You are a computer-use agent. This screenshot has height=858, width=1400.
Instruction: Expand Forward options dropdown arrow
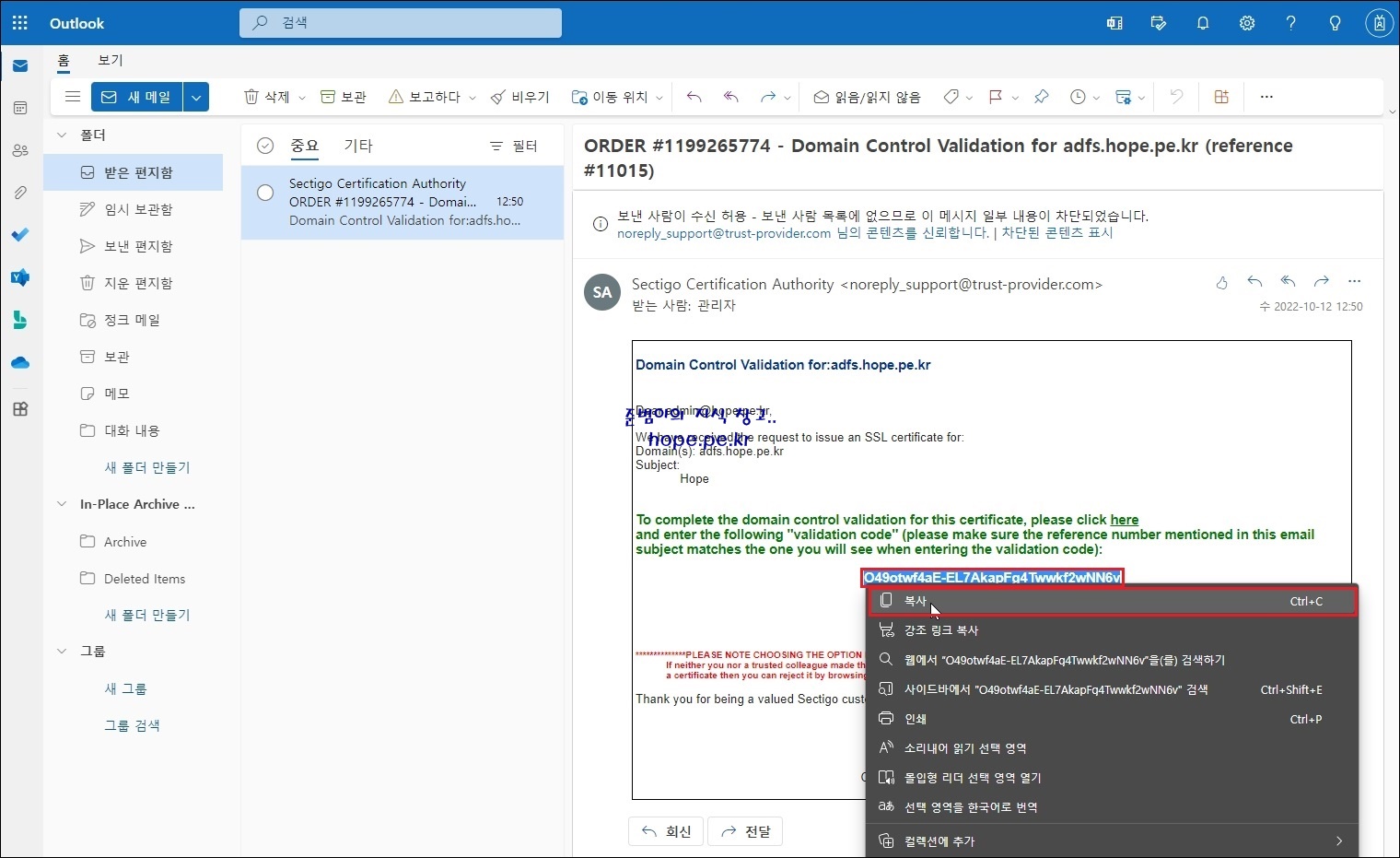tap(787, 98)
